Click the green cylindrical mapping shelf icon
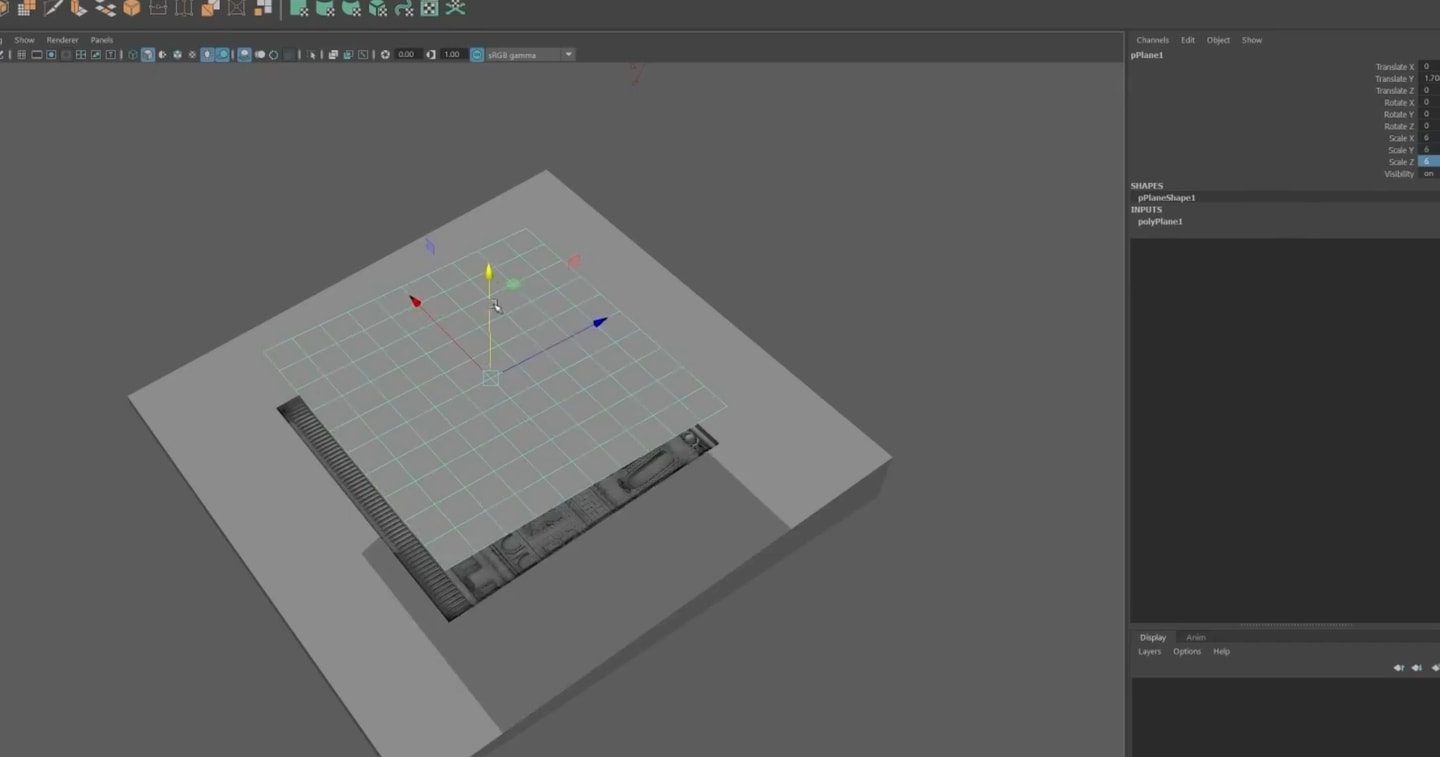The image size is (1440, 757). click(x=325, y=8)
